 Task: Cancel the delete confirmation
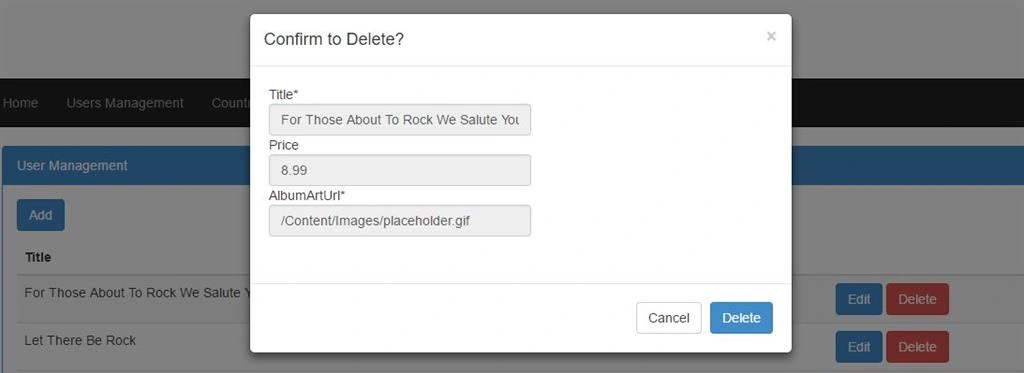[x=669, y=317]
